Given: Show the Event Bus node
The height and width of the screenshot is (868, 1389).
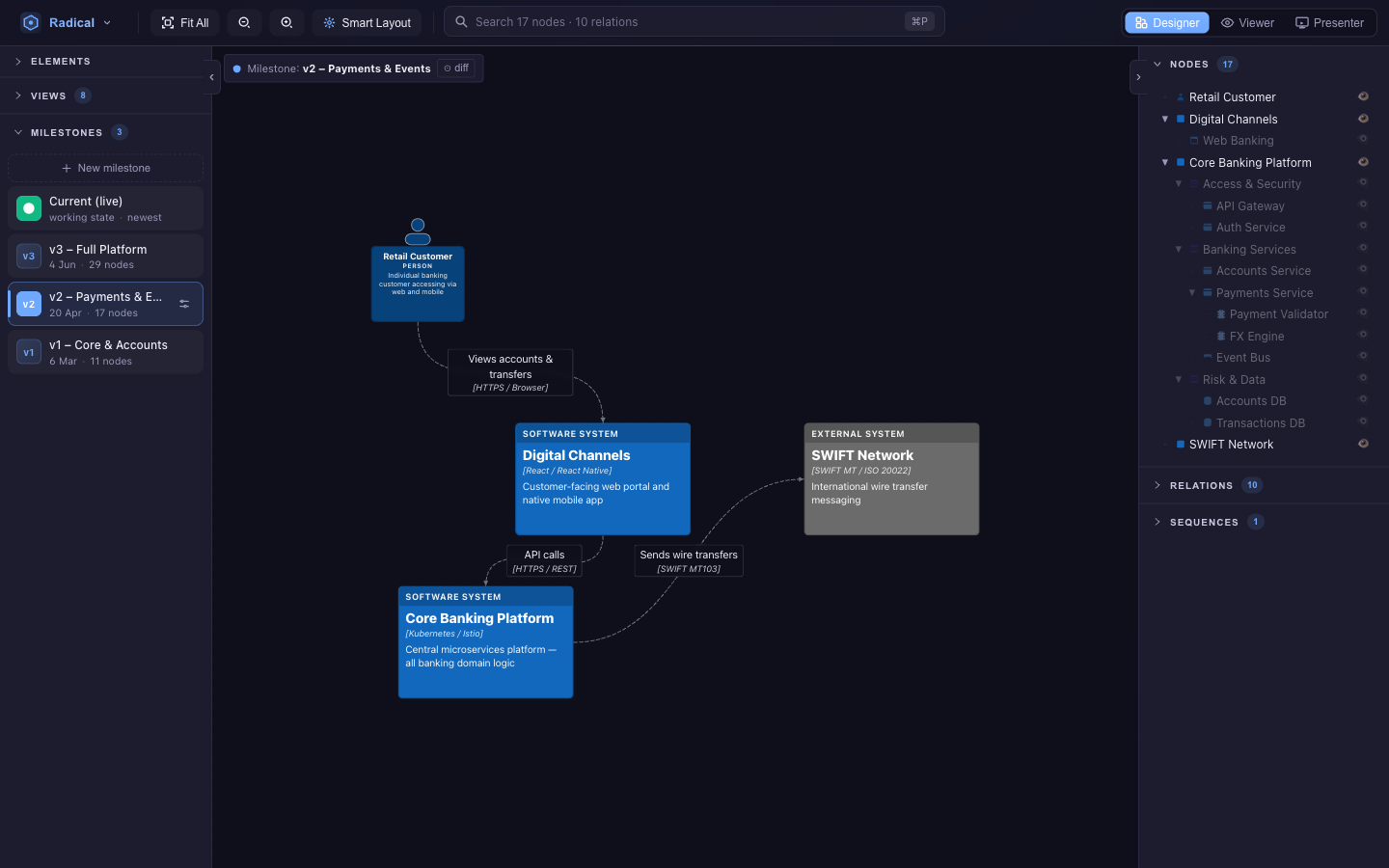Looking at the screenshot, I should pyautogui.click(x=1363, y=356).
